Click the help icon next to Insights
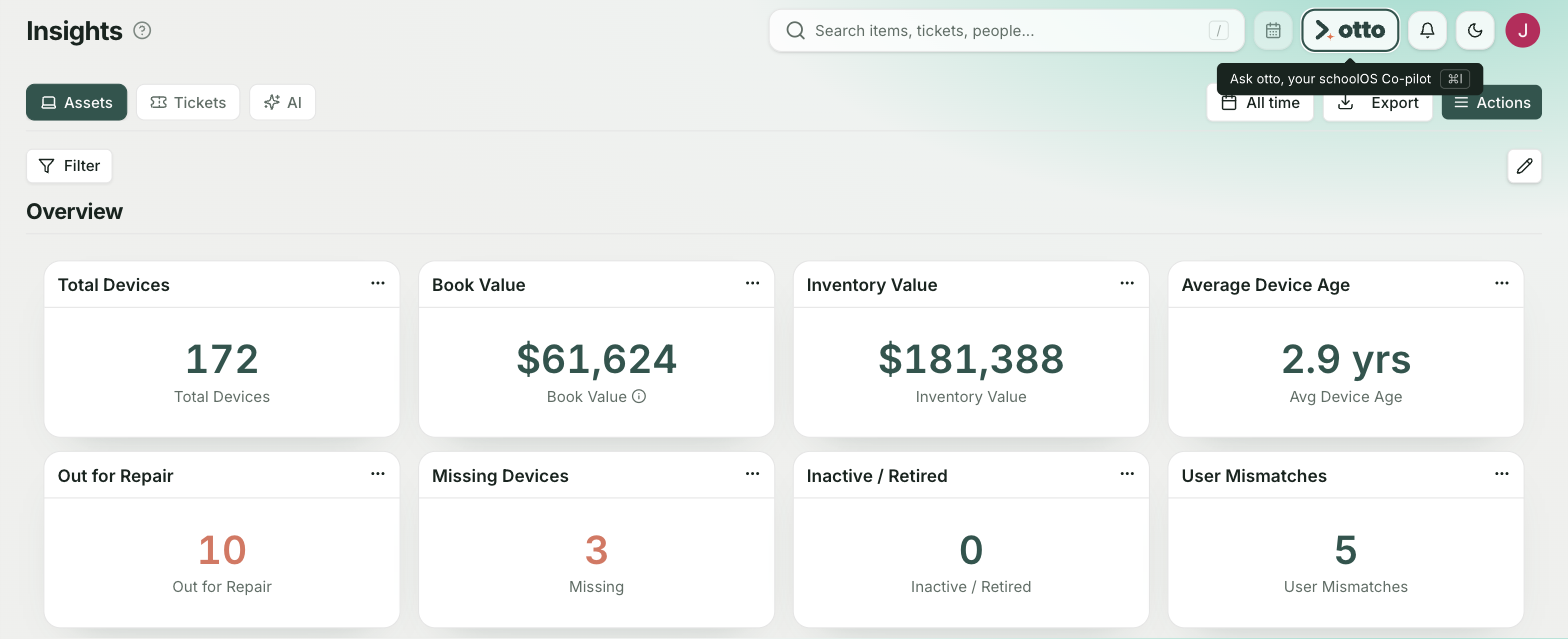This screenshot has width=1568, height=639. point(142,31)
